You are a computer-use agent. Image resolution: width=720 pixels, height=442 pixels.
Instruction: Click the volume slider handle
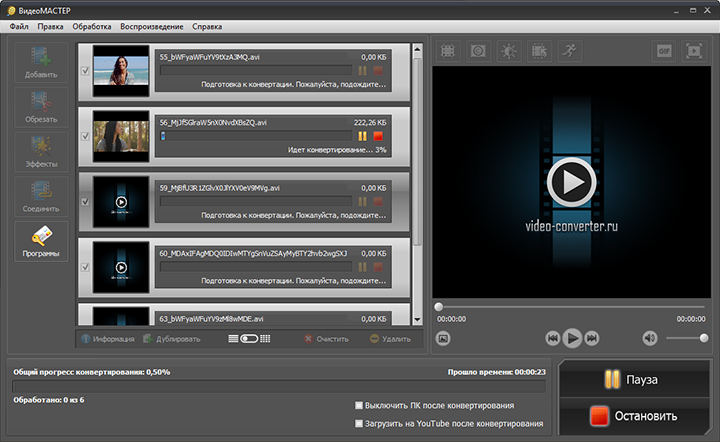tap(703, 338)
